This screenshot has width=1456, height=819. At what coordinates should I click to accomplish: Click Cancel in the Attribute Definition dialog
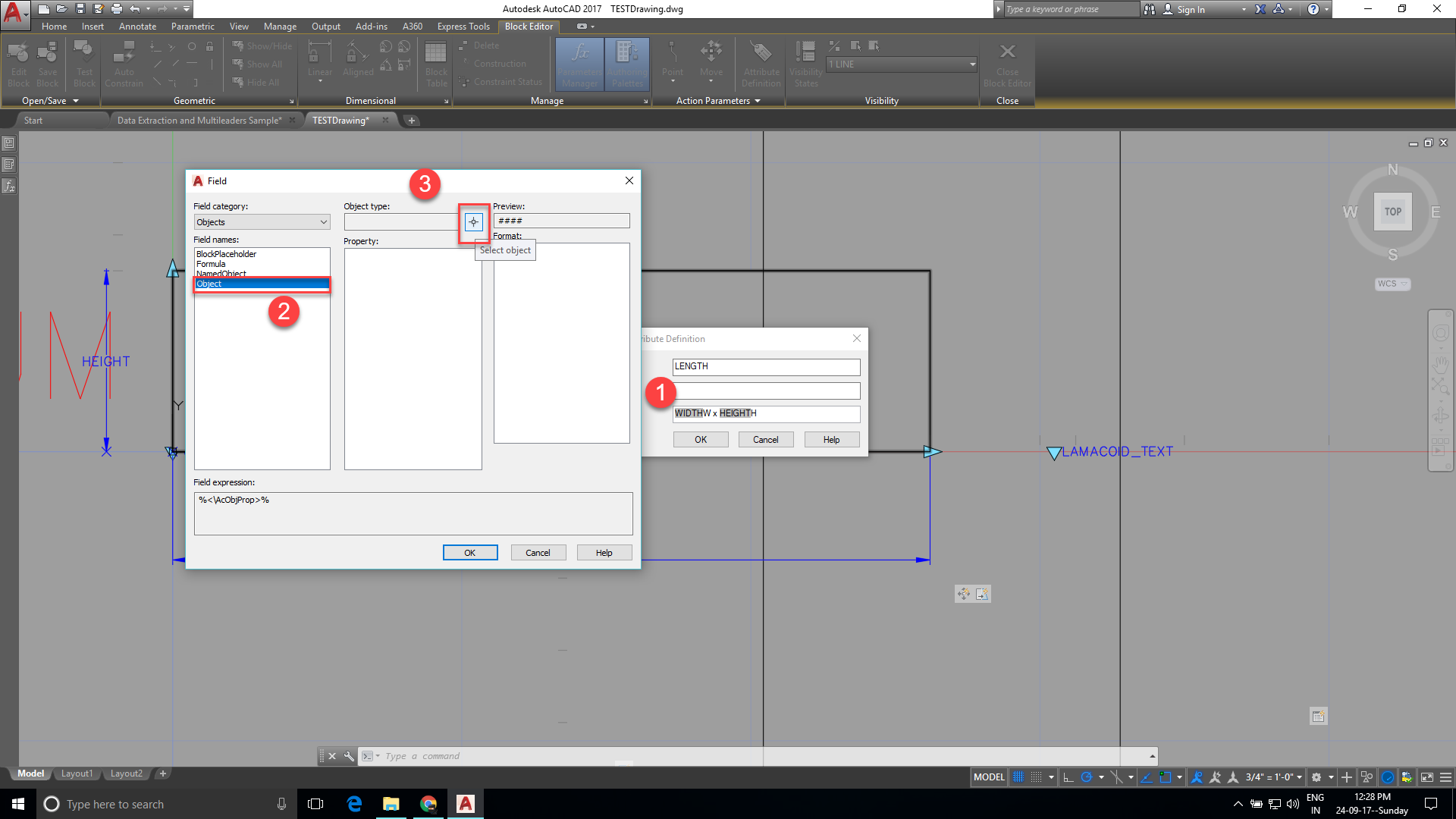(x=765, y=440)
